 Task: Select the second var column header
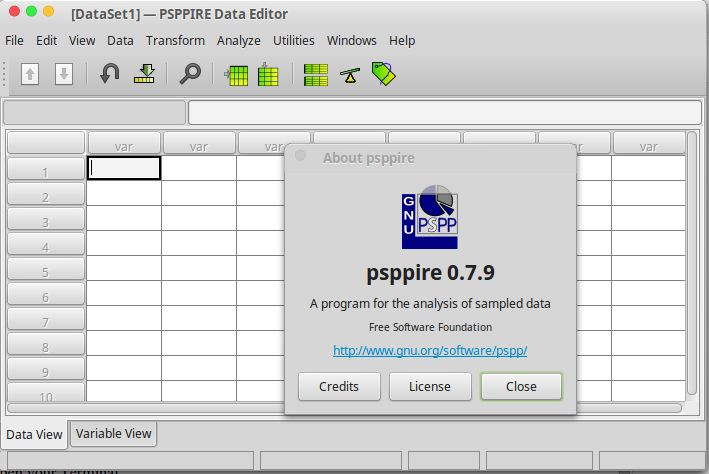point(199,143)
